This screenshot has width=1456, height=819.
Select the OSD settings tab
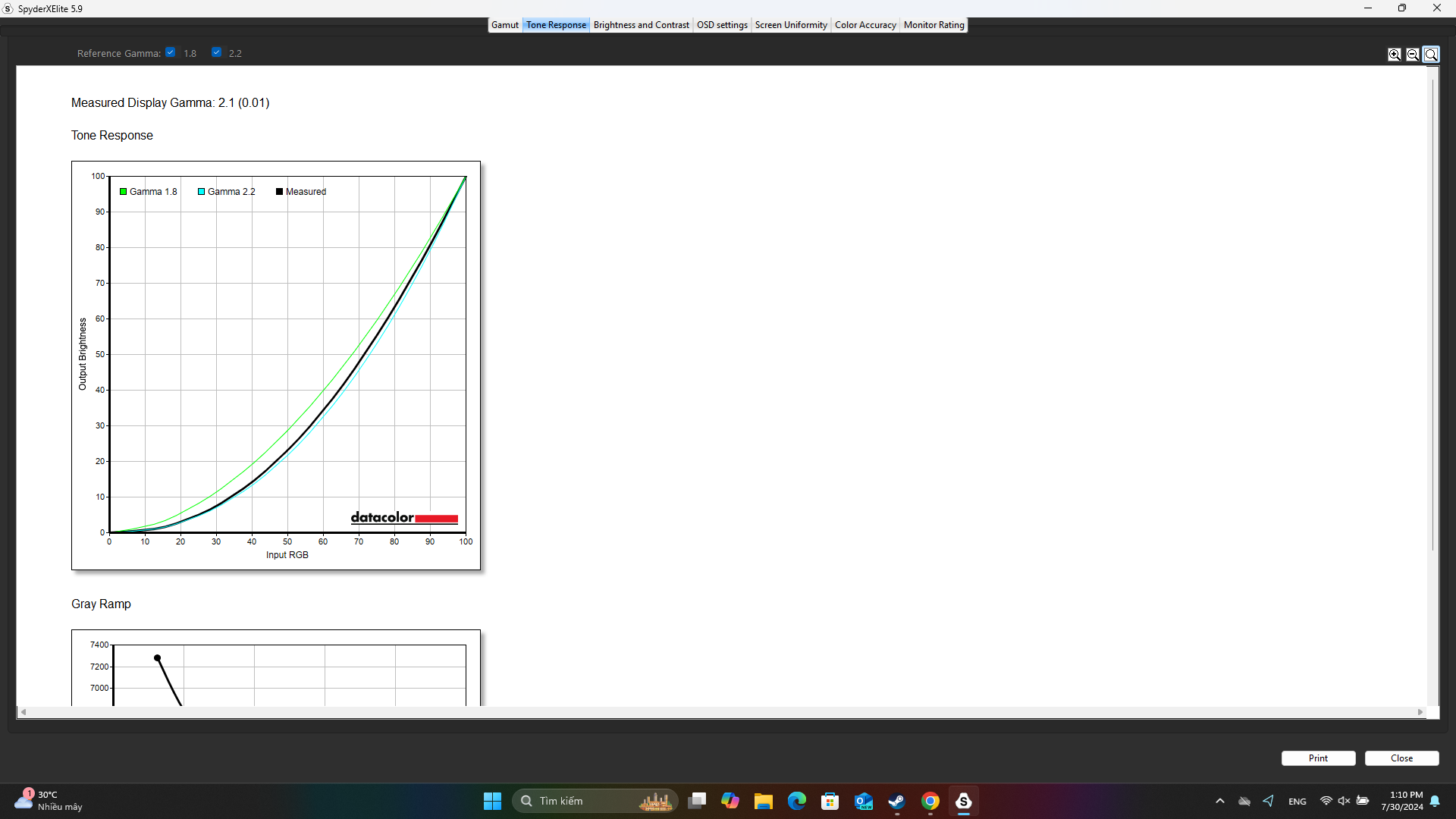(721, 24)
